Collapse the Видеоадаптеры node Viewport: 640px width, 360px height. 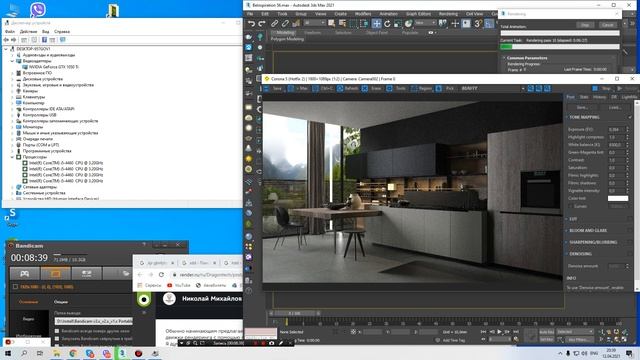point(12,61)
